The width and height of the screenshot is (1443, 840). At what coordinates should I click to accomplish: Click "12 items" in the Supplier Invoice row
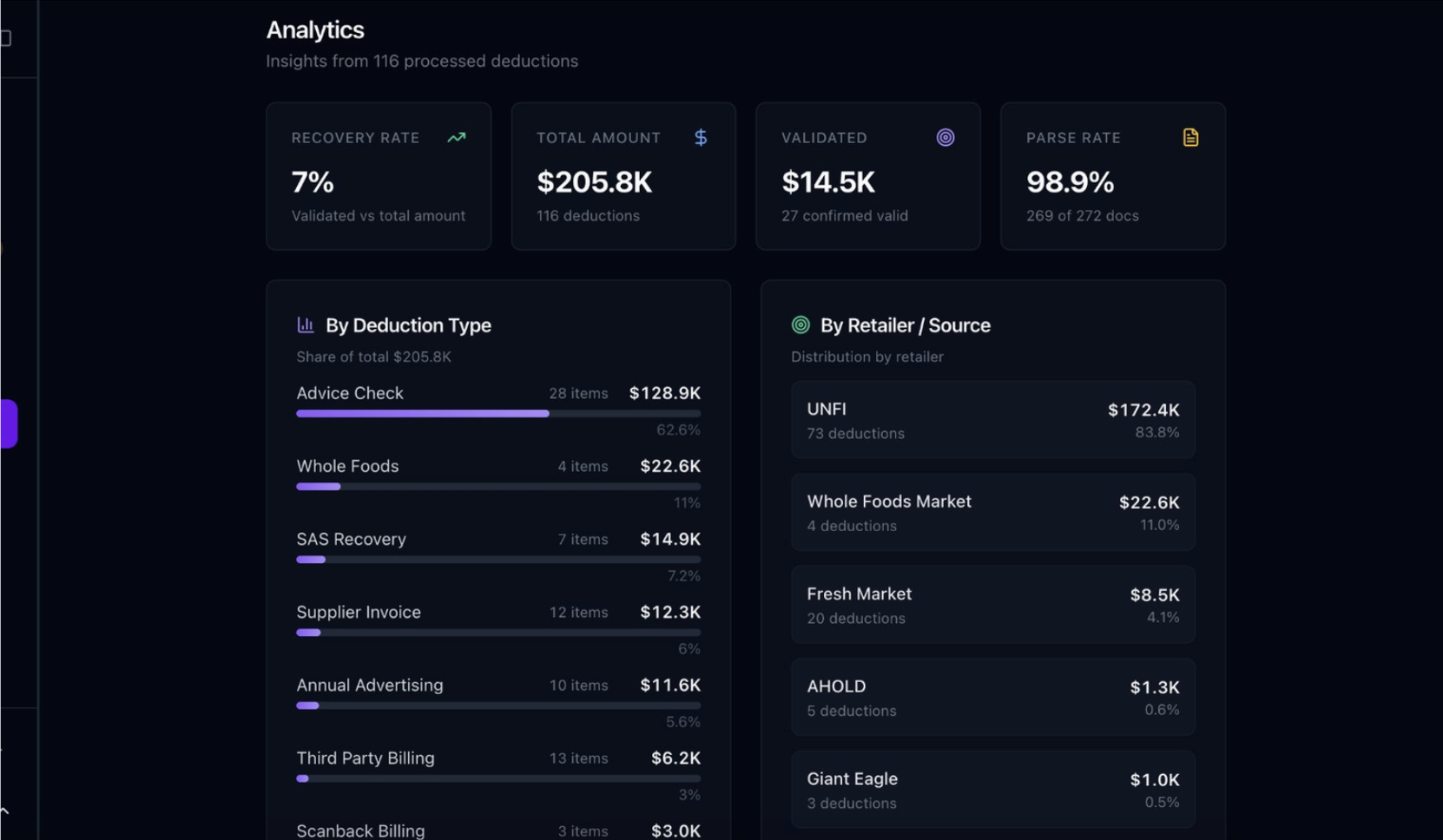coord(579,612)
